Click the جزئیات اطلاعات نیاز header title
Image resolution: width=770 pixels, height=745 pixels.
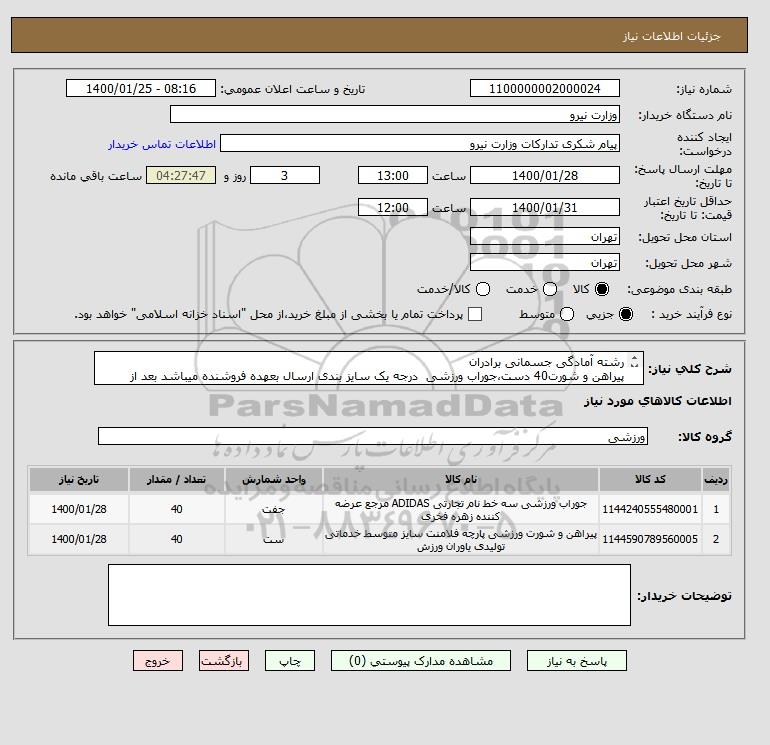coord(671,36)
